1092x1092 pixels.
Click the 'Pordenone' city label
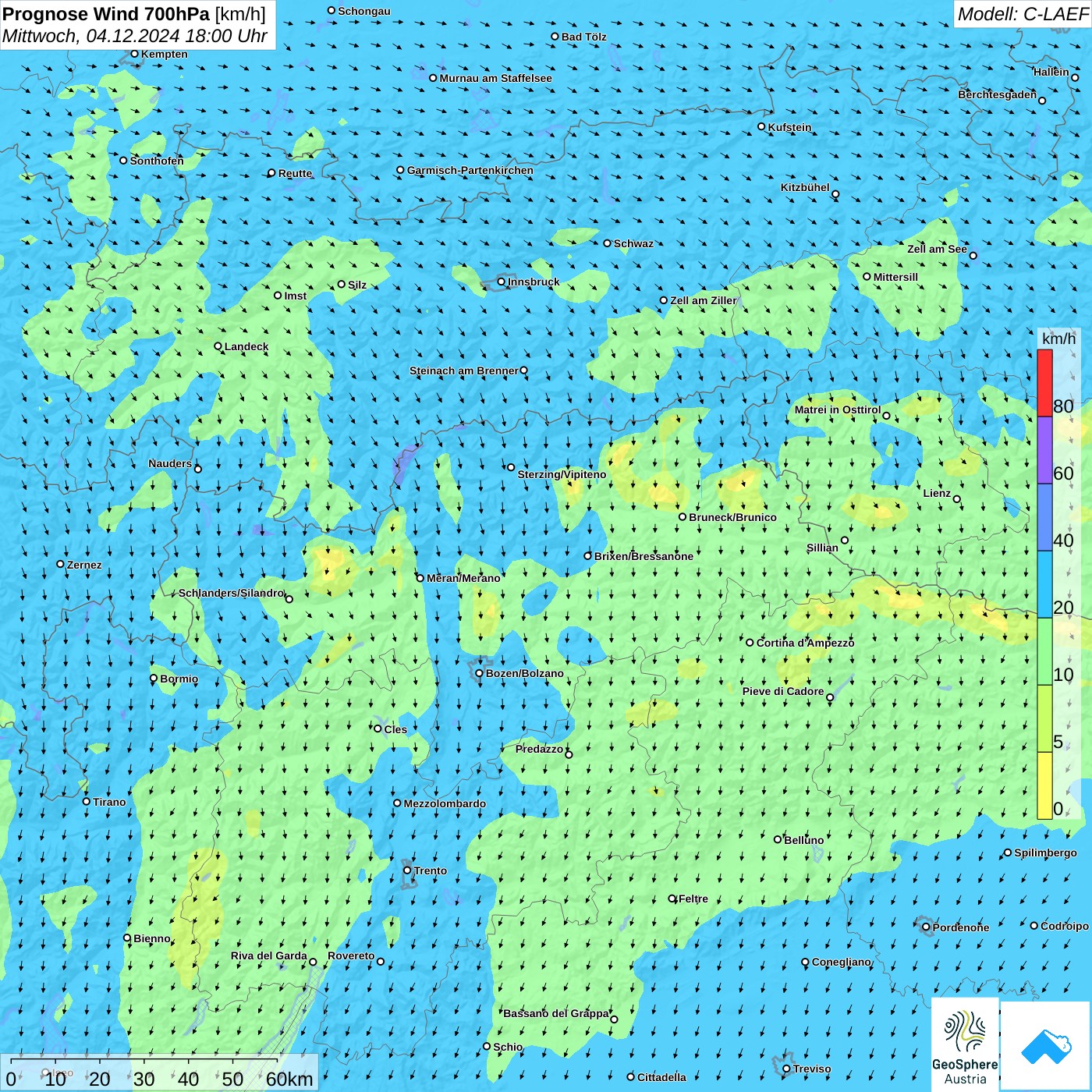click(961, 927)
